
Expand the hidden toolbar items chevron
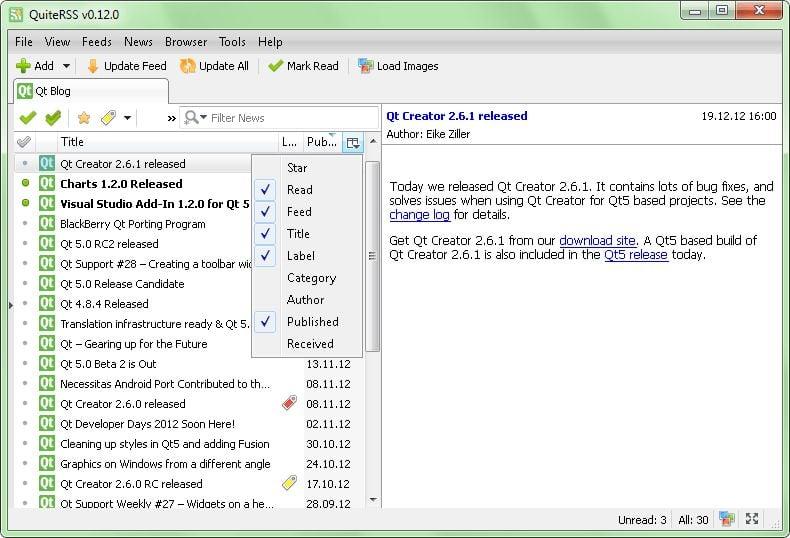point(171,118)
